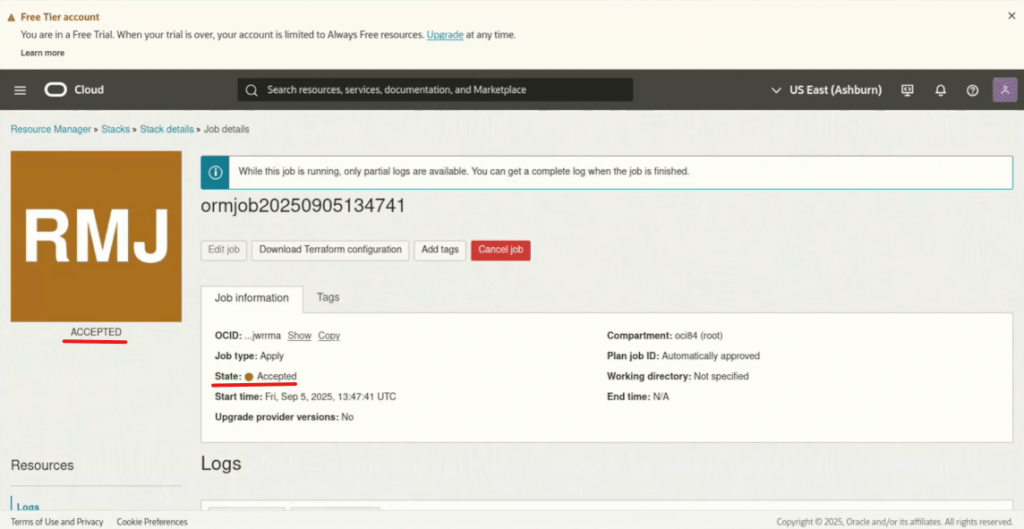Go to Stack details breadcrumb
Screen dimensions: 1024x529
tap(167, 129)
